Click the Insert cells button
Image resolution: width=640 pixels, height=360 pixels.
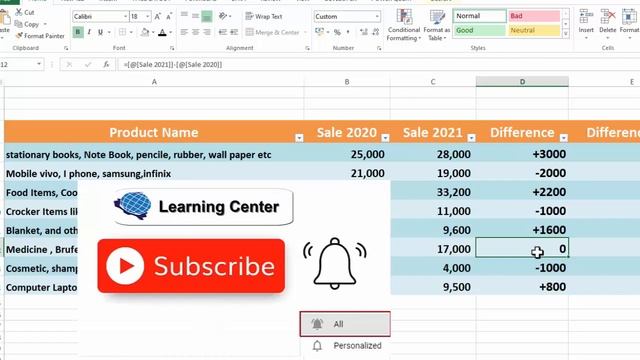click(x=586, y=24)
